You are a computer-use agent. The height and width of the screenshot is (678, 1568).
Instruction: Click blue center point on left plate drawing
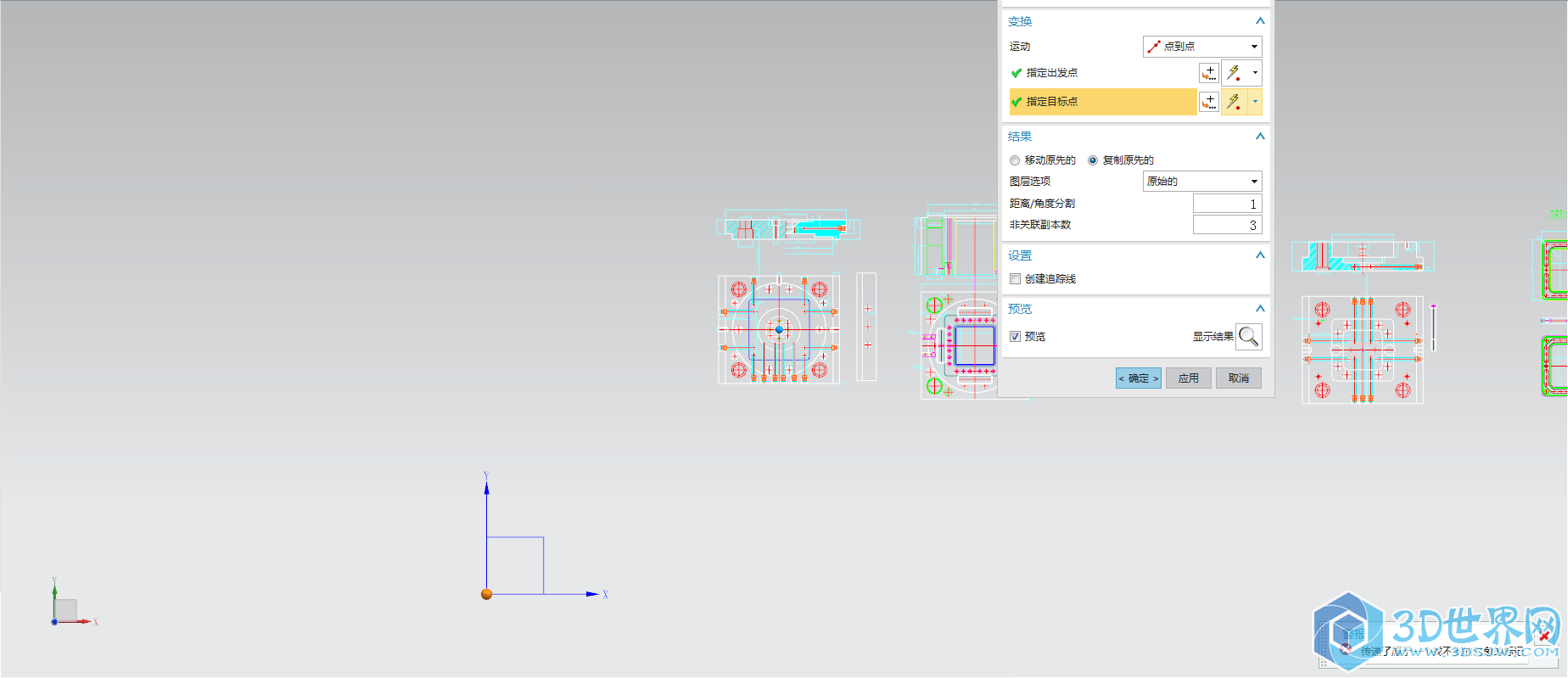(x=779, y=329)
